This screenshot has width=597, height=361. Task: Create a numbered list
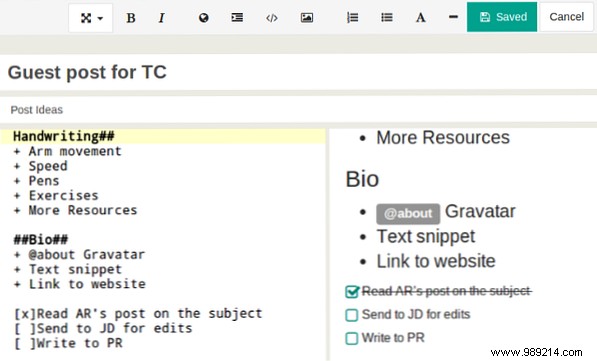click(x=353, y=18)
